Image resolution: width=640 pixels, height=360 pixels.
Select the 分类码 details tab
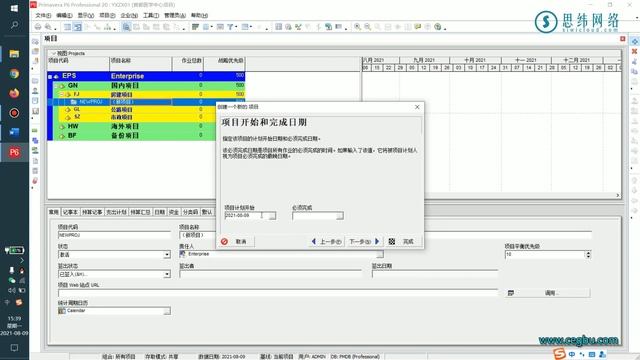pyautogui.click(x=190, y=212)
